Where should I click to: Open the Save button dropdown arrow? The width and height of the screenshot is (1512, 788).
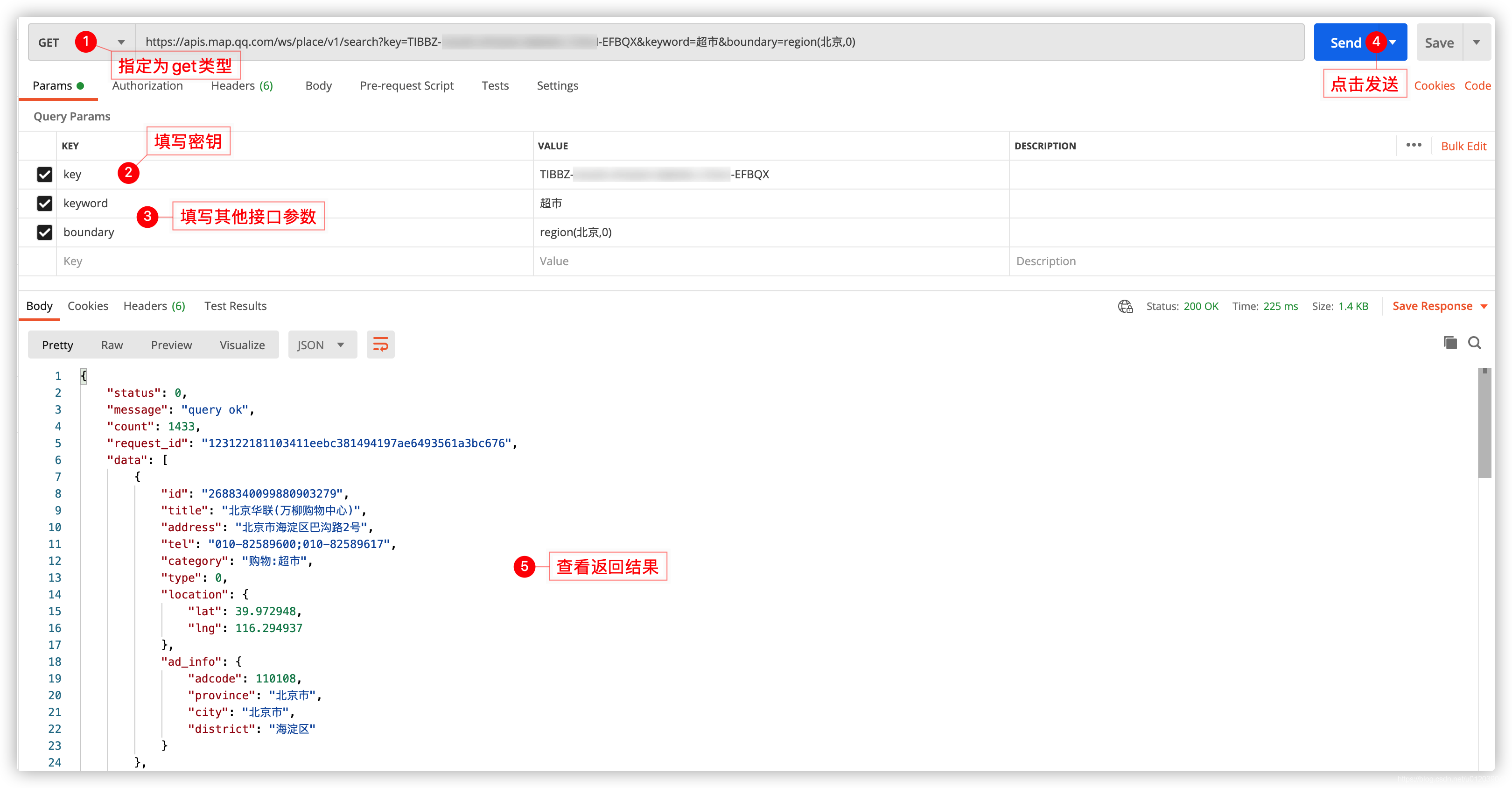tap(1476, 42)
